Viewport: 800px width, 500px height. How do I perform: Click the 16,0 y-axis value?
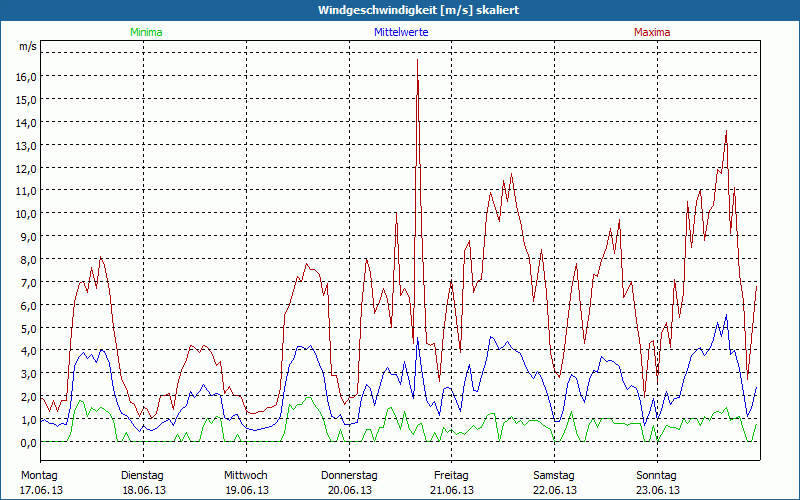[x=28, y=77]
